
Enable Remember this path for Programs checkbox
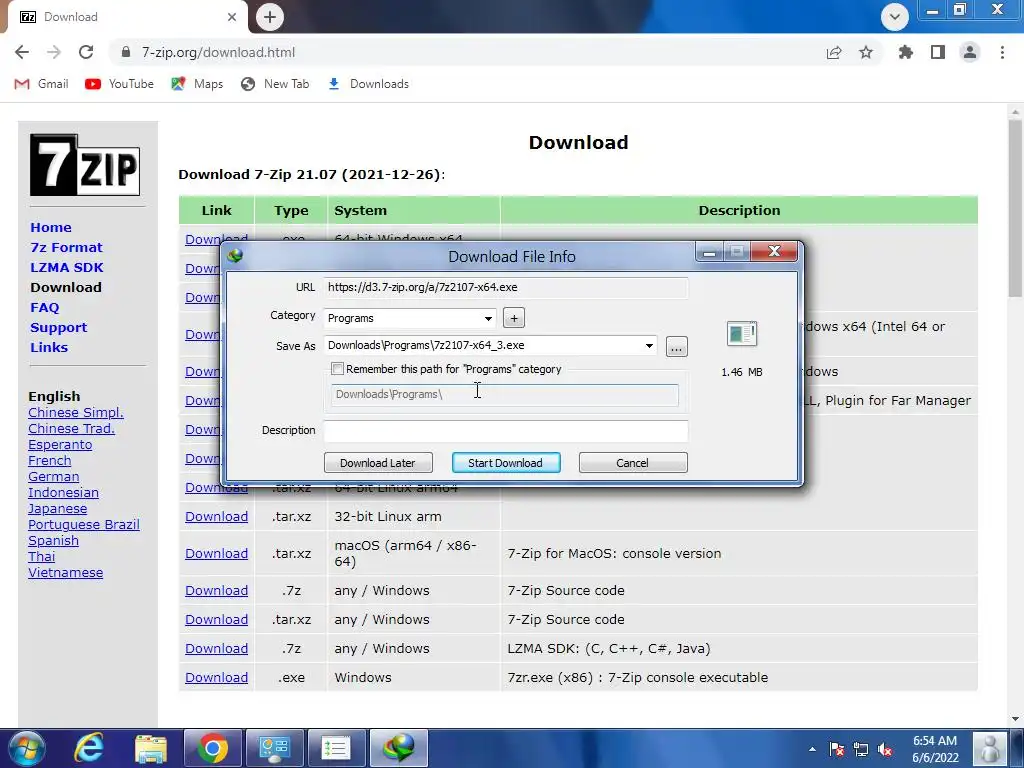338,369
